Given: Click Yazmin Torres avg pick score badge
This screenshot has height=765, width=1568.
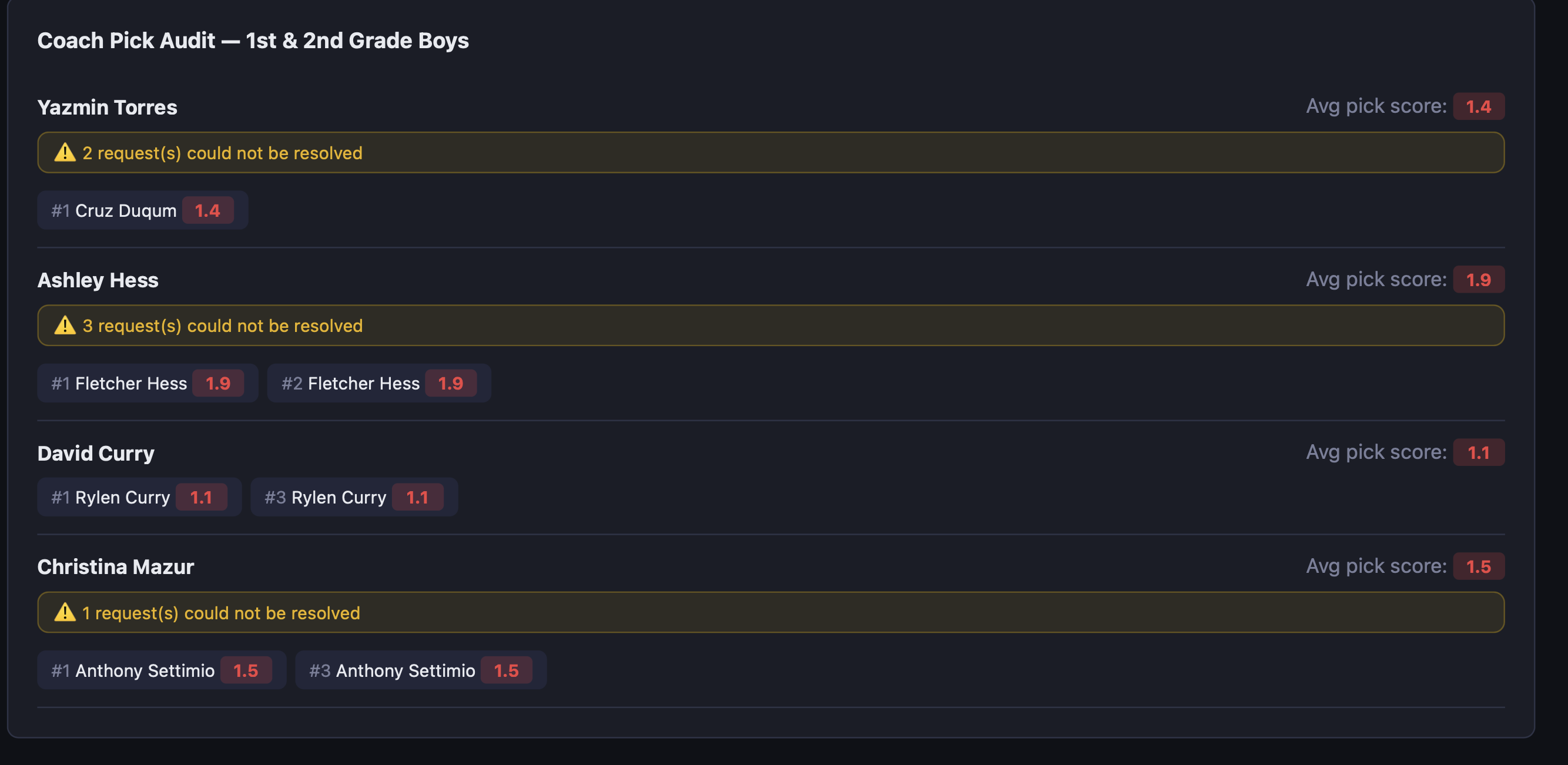Looking at the screenshot, I should 1478,106.
